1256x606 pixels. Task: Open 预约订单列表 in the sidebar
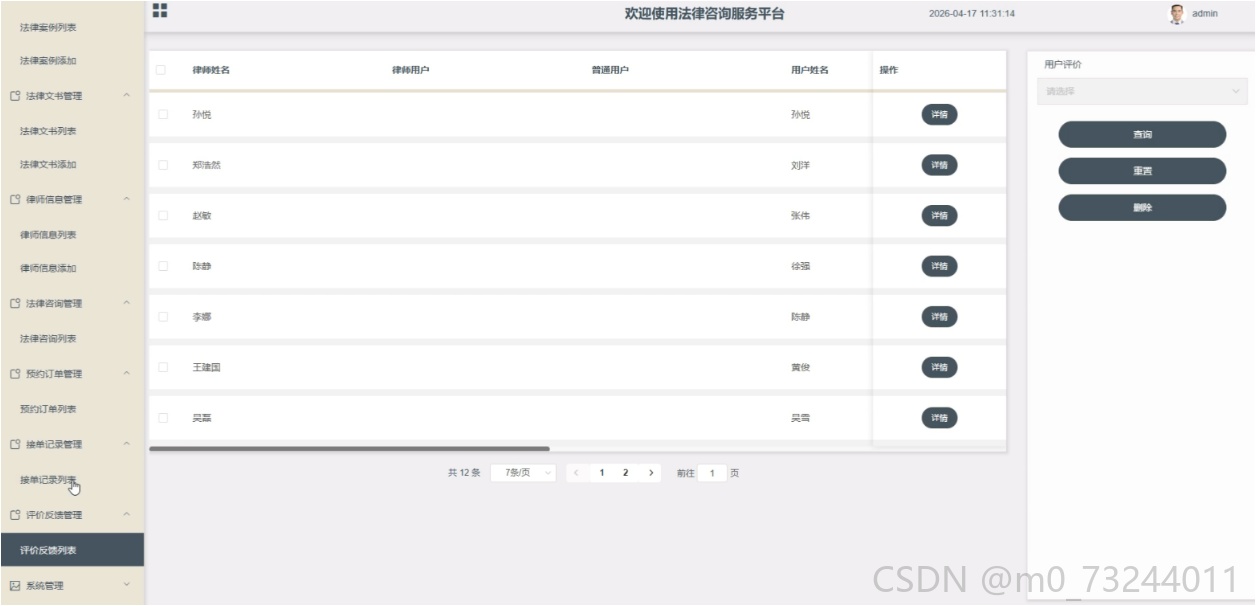click(48, 409)
